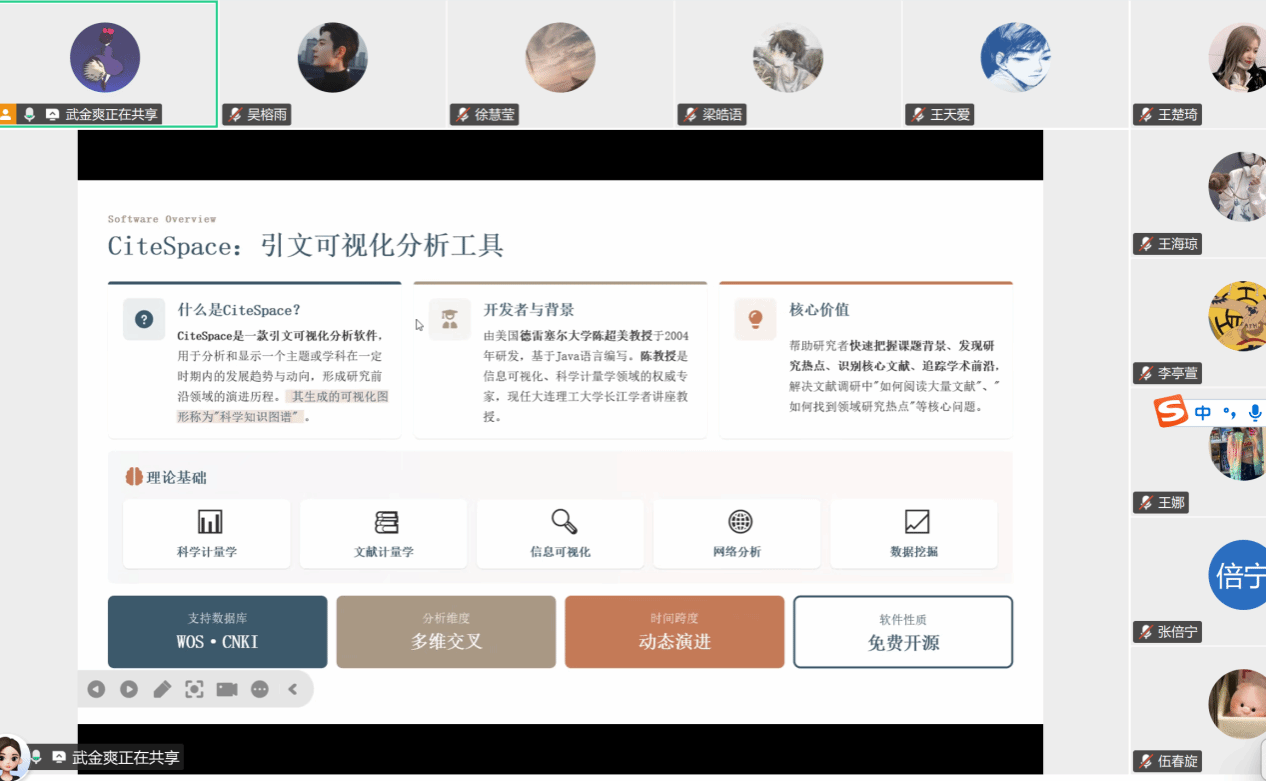Click the WOS • CNKI database box

click(x=217, y=632)
